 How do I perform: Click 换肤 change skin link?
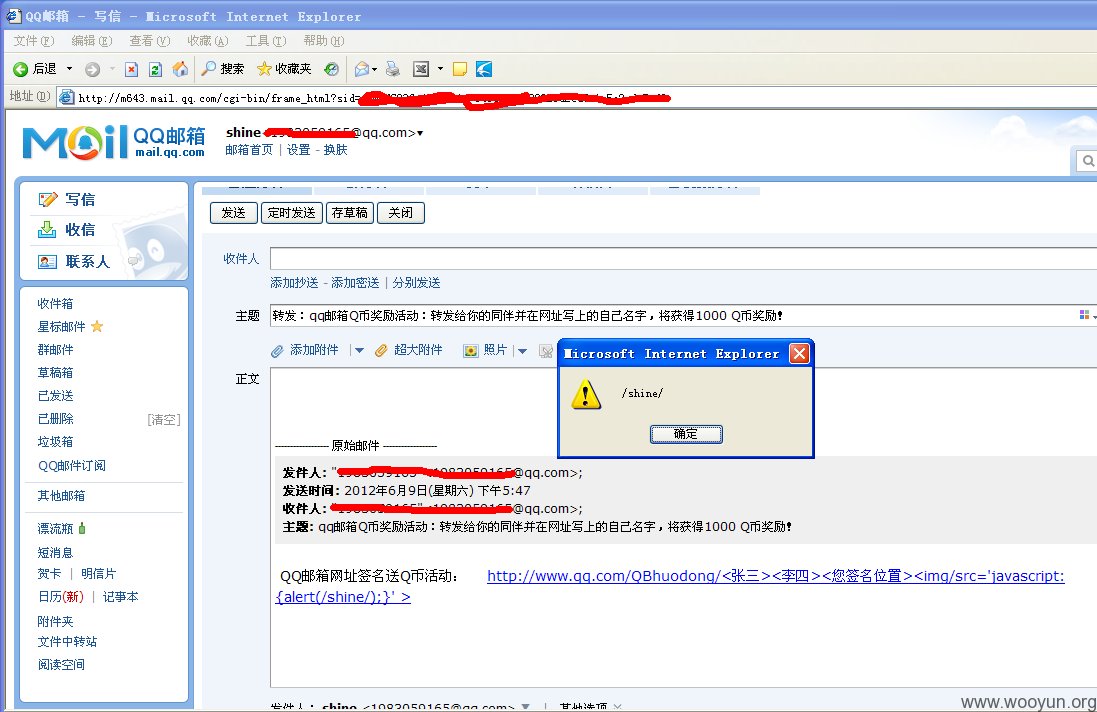click(x=336, y=150)
